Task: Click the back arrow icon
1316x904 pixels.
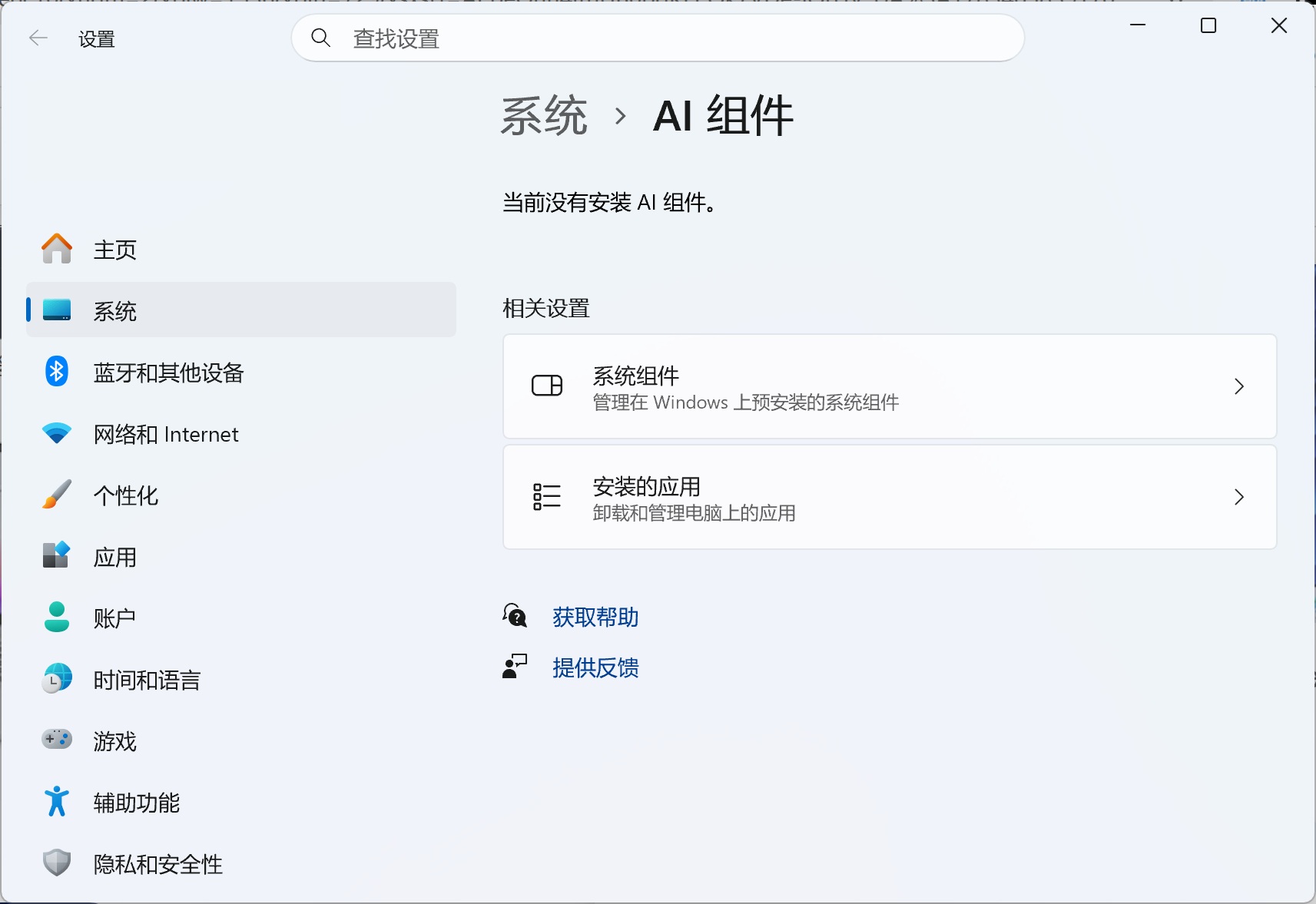Action: point(38,38)
